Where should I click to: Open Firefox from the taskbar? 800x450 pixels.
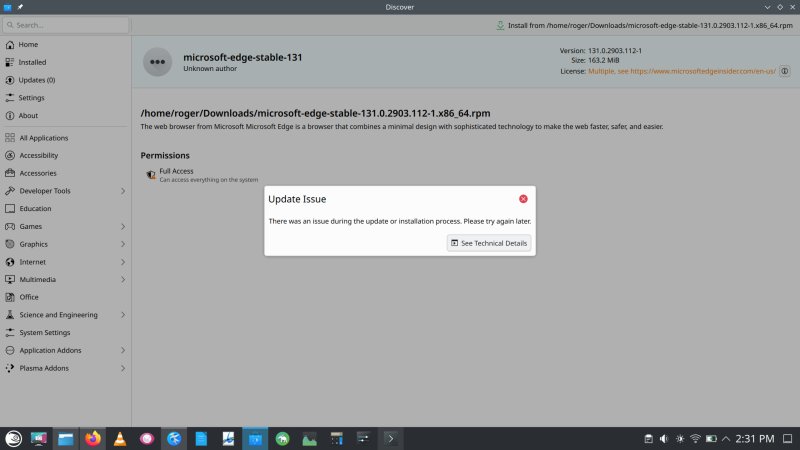[x=92, y=439]
